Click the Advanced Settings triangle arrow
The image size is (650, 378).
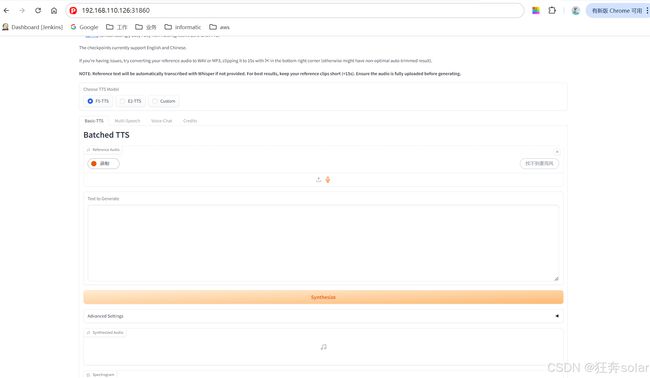[x=557, y=316]
